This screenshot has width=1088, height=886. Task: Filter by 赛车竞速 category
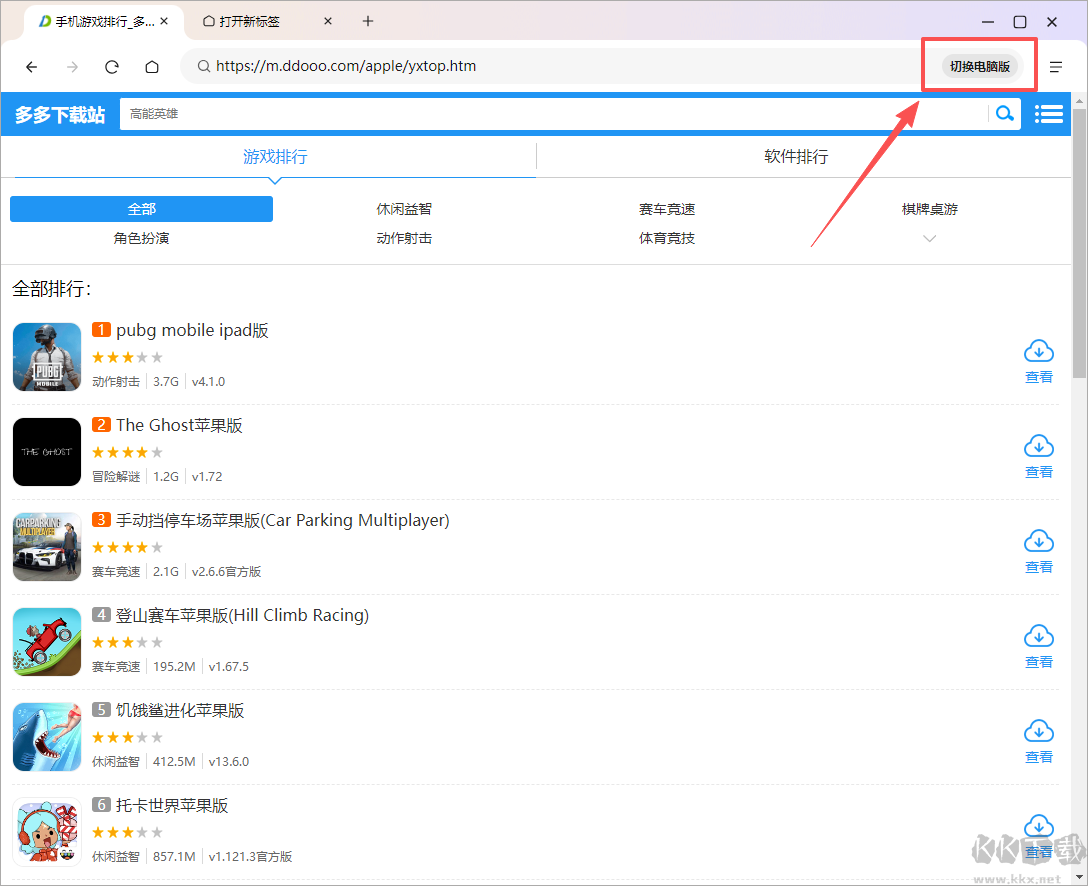point(667,209)
